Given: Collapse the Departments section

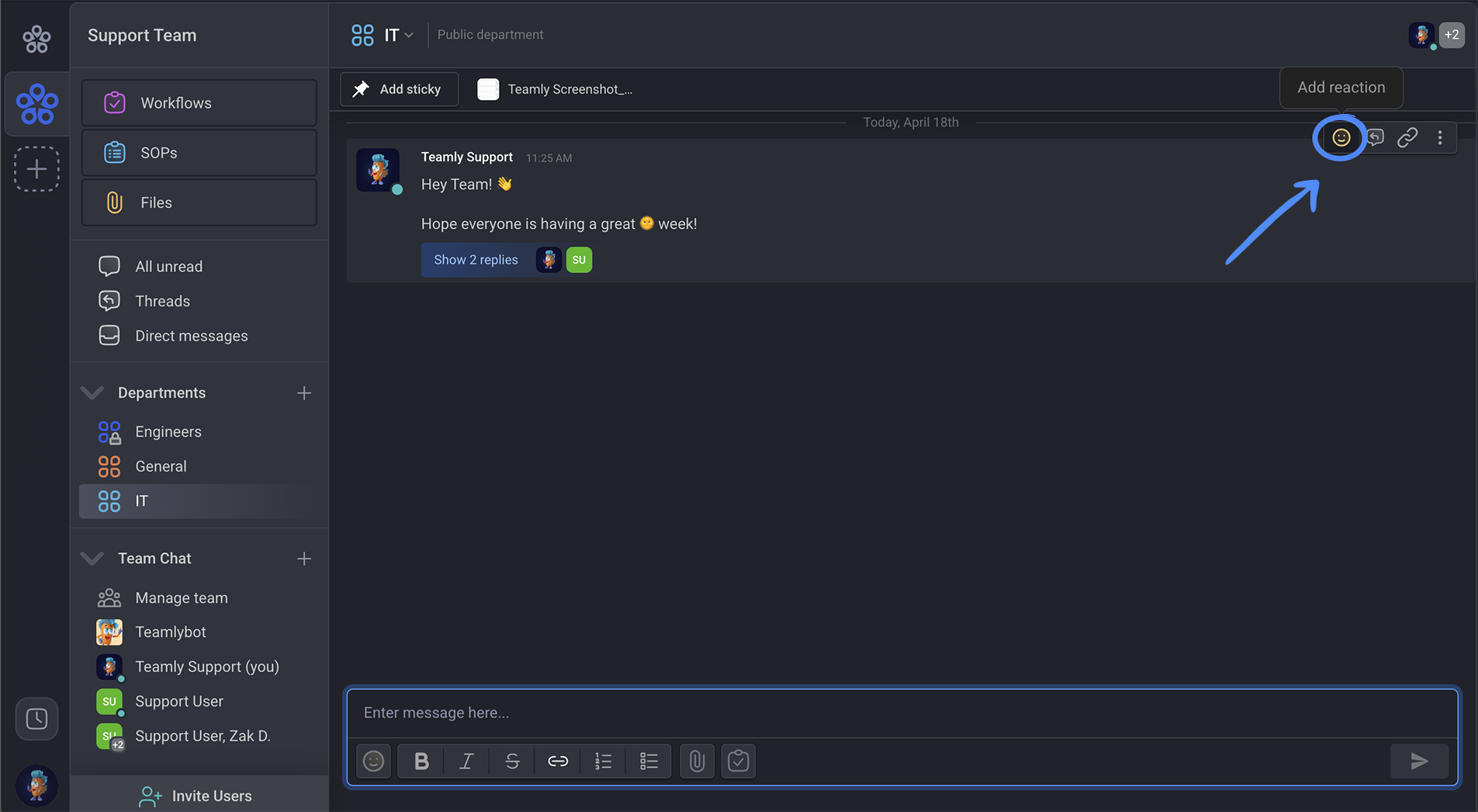Looking at the screenshot, I should 92,392.
